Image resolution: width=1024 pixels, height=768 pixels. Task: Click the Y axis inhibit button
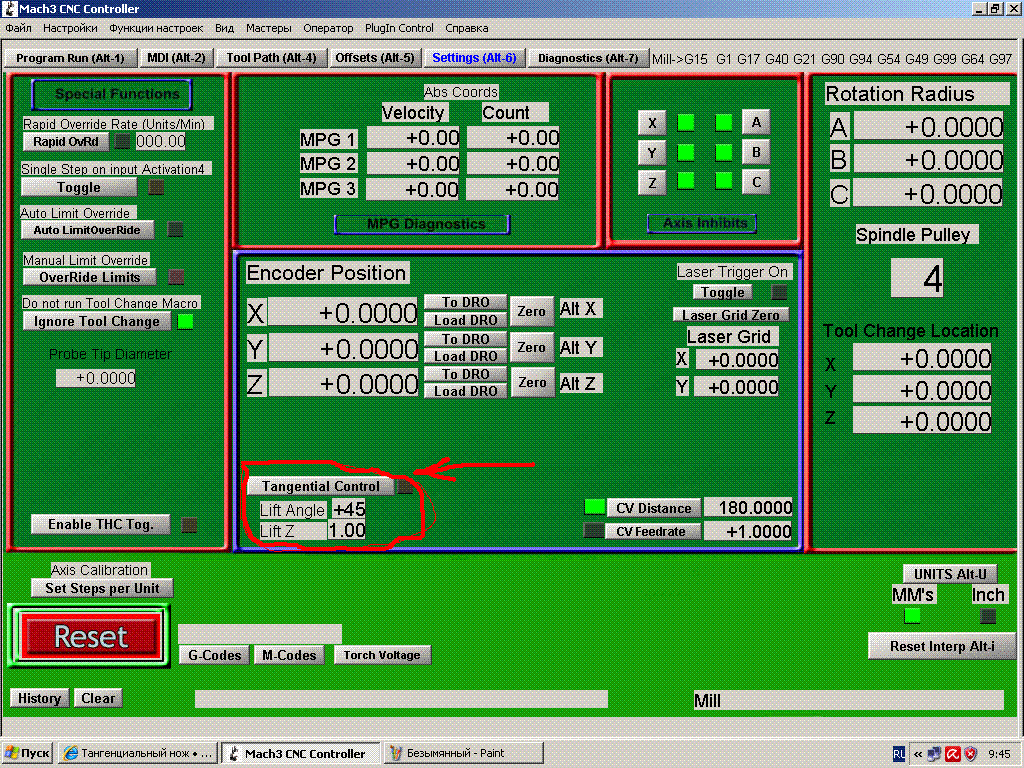tap(652, 153)
